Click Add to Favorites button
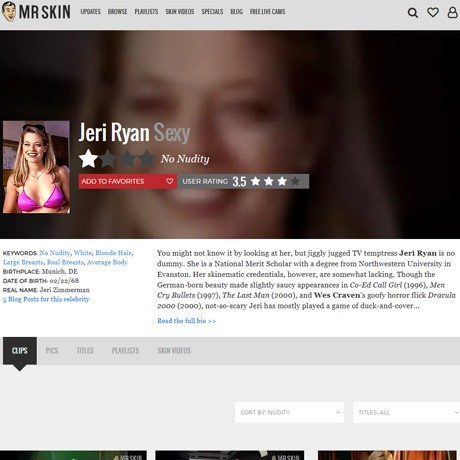Image resolution: width=460 pixels, height=460 pixels. 128,181
